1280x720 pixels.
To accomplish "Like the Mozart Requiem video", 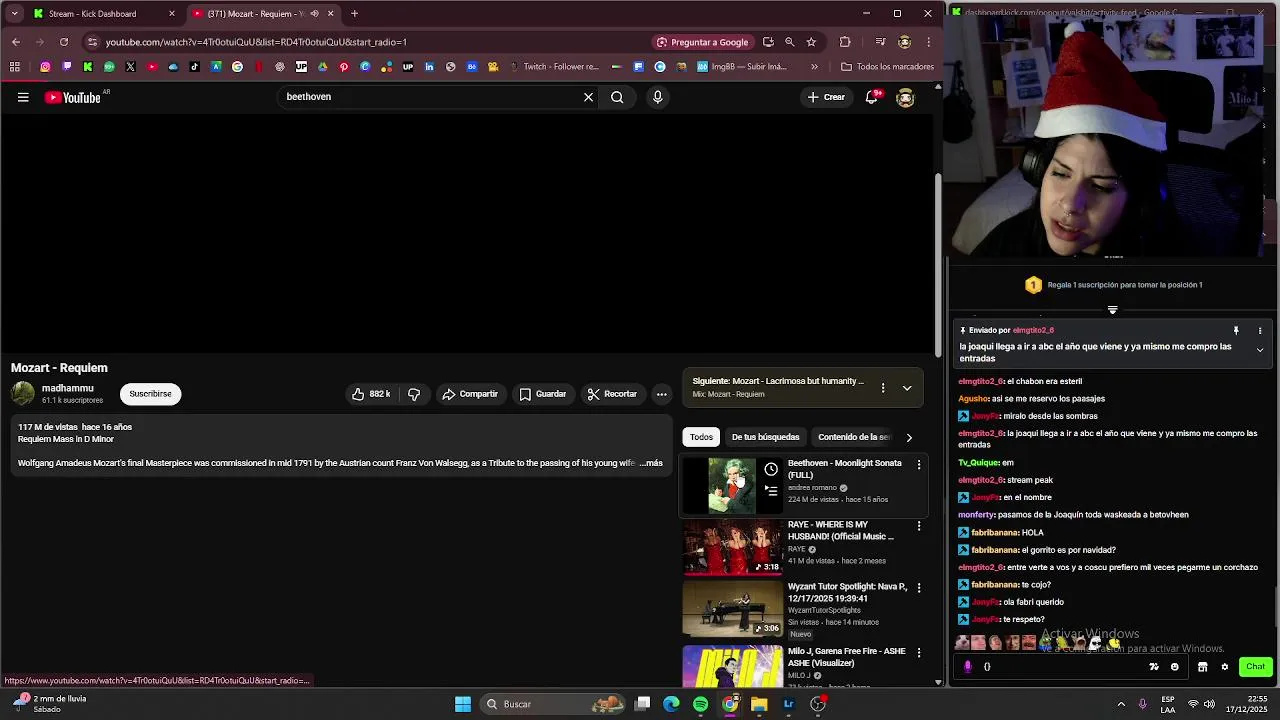I will (x=371, y=394).
